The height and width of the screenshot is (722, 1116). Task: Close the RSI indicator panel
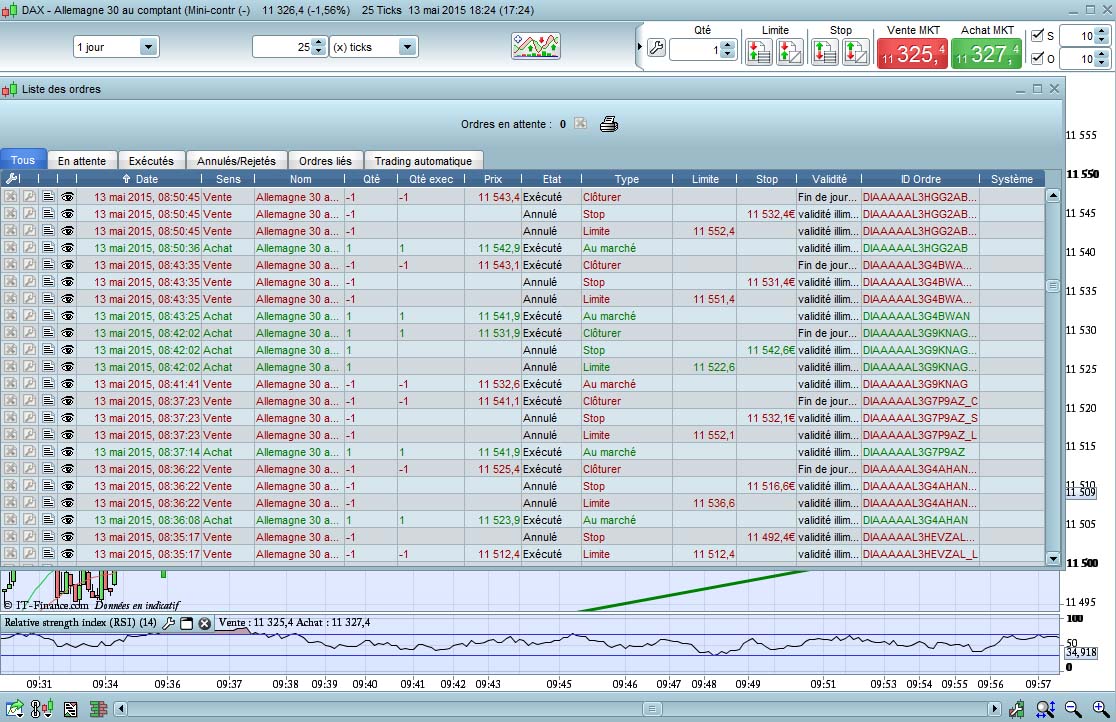(204, 623)
